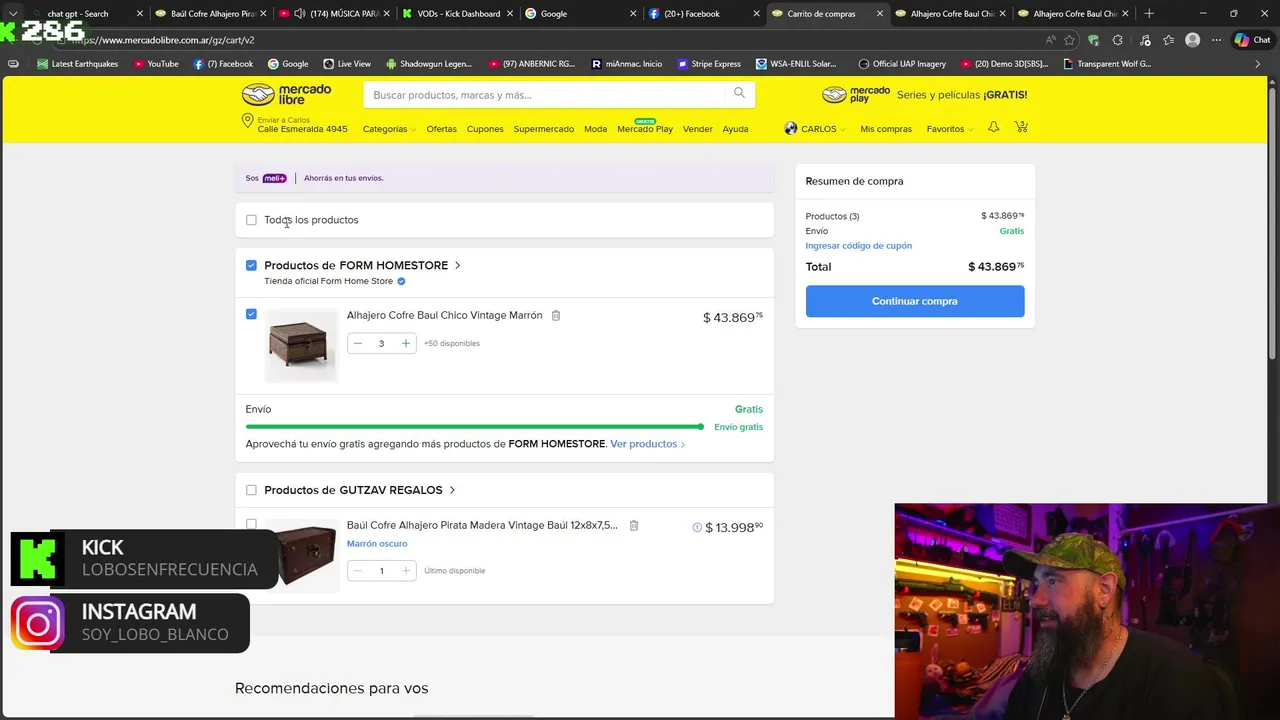The height and width of the screenshot is (720, 1280).
Task: Click Ingresar código de cupón link
Action: coord(859,245)
